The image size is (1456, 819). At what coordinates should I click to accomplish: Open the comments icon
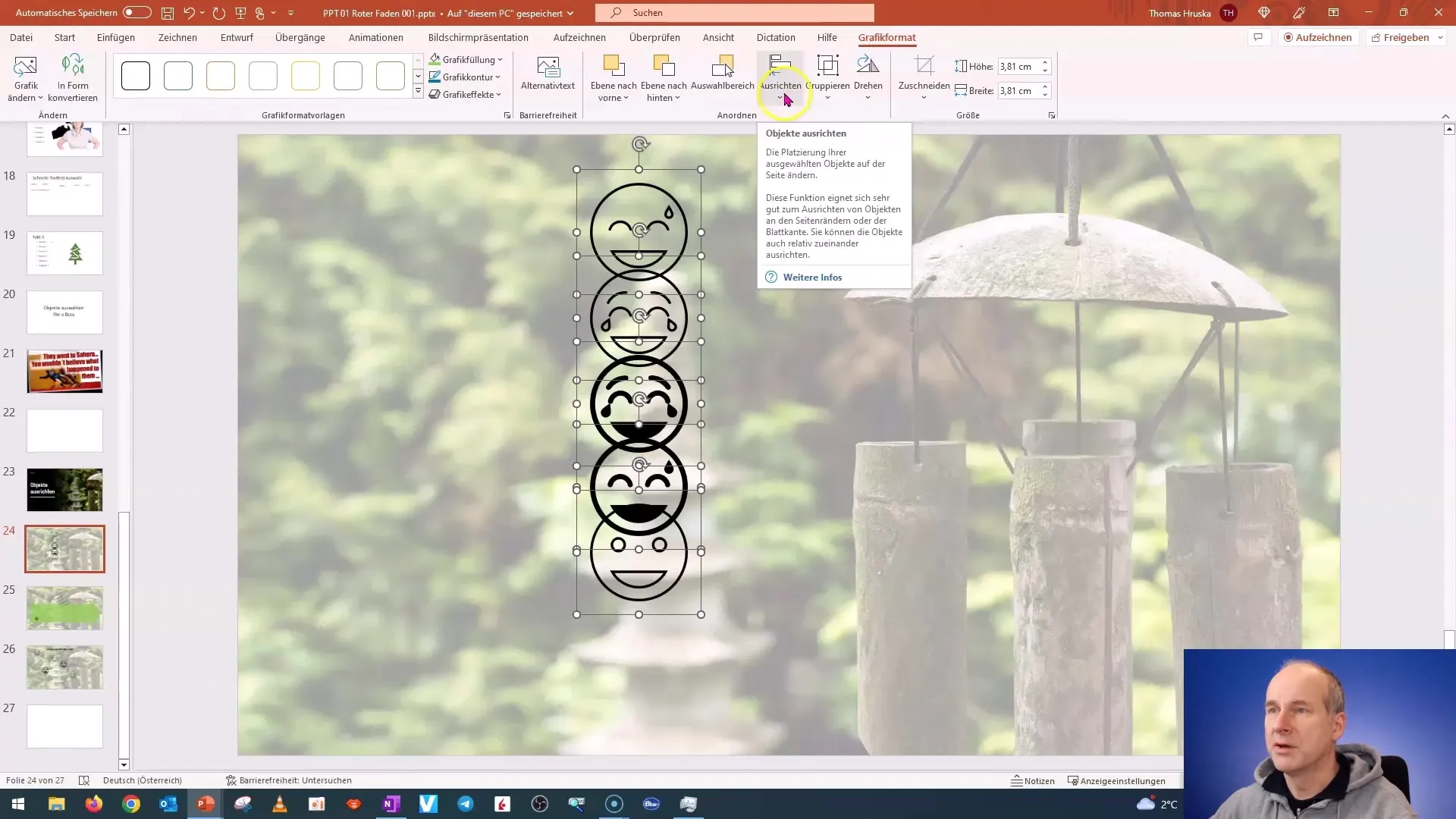pos(1258,37)
